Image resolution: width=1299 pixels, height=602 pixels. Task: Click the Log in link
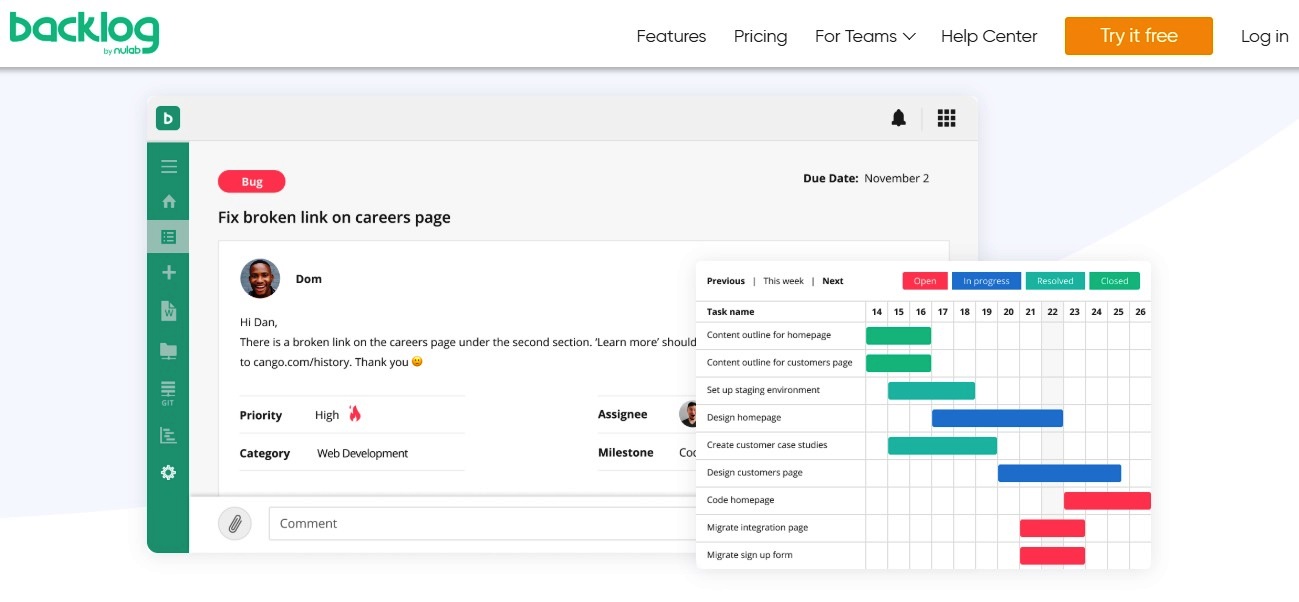coord(1264,36)
